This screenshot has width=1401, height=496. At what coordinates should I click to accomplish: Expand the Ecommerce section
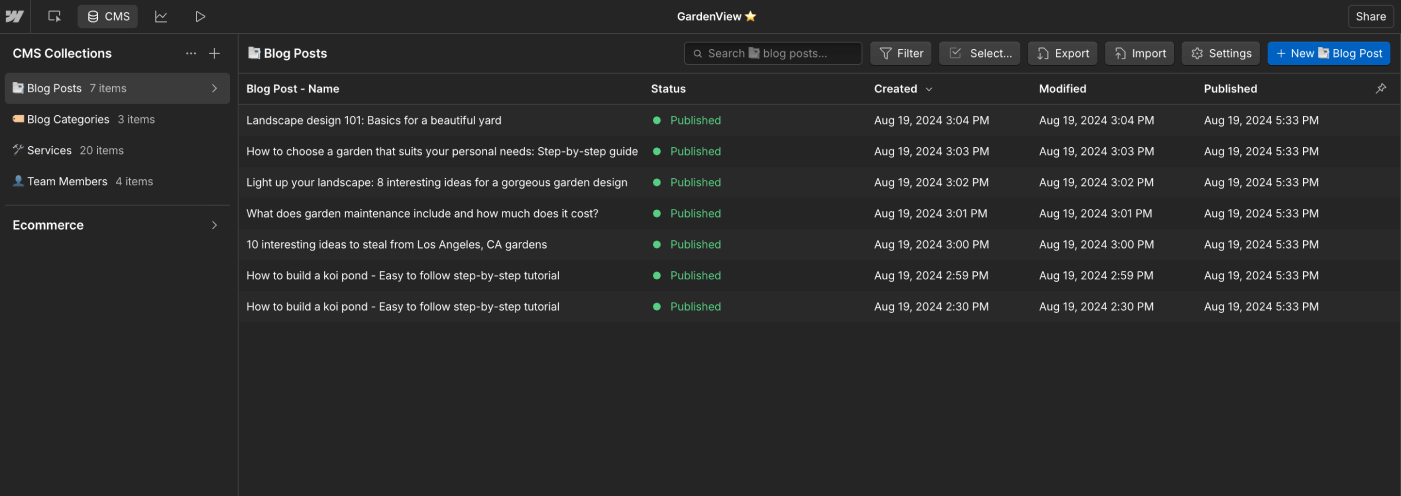(213, 225)
